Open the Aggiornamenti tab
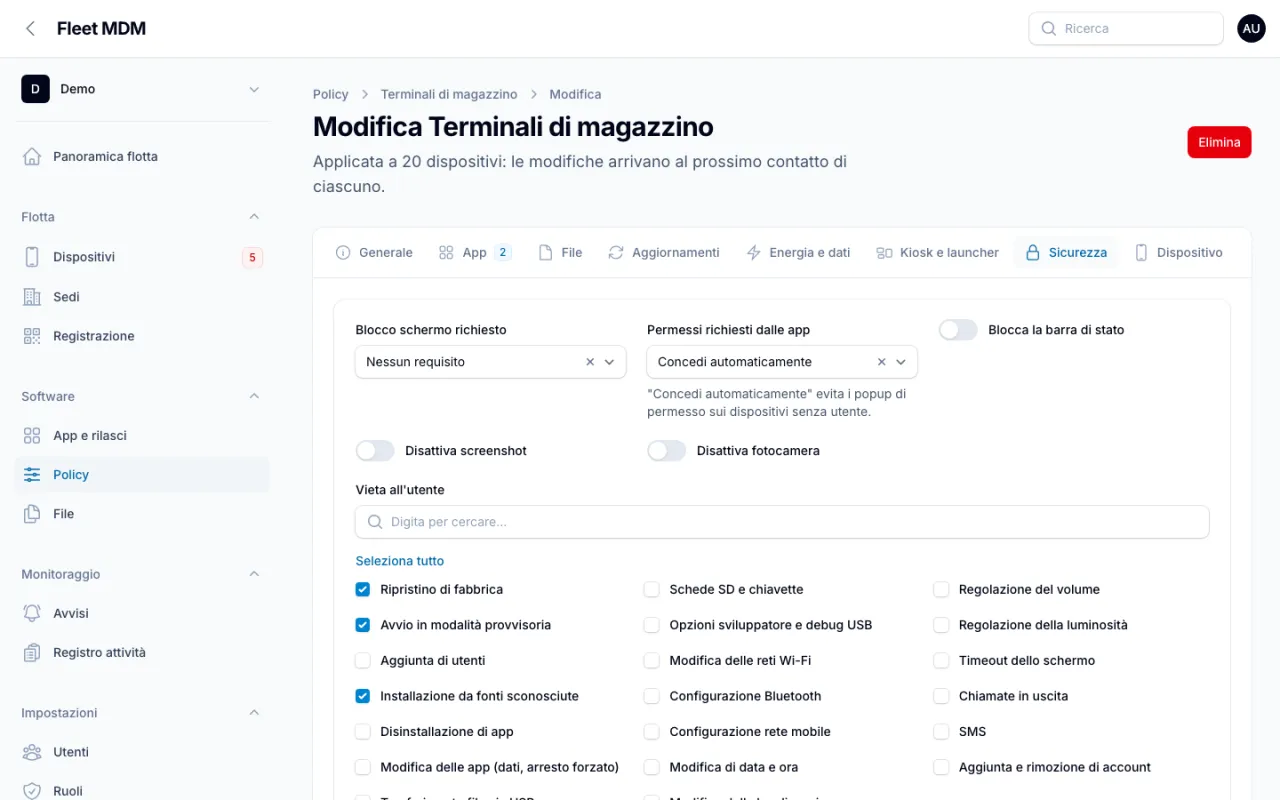Viewport: 1280px width, 800px height. point(664,253)
